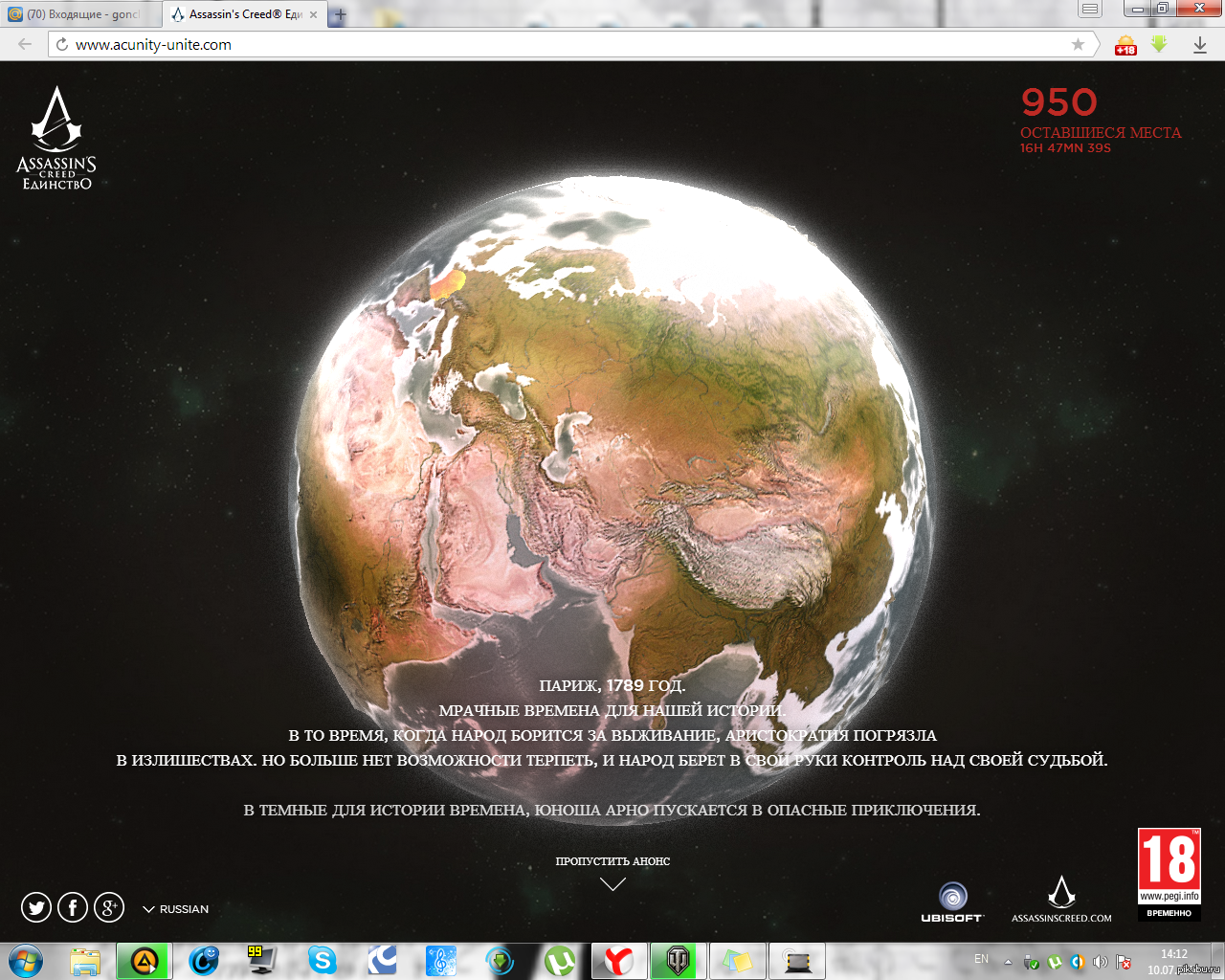The height and width of the screenshot is (980, 1225).
Task: Show hidden system tray icons
Action: [1008, 961]
